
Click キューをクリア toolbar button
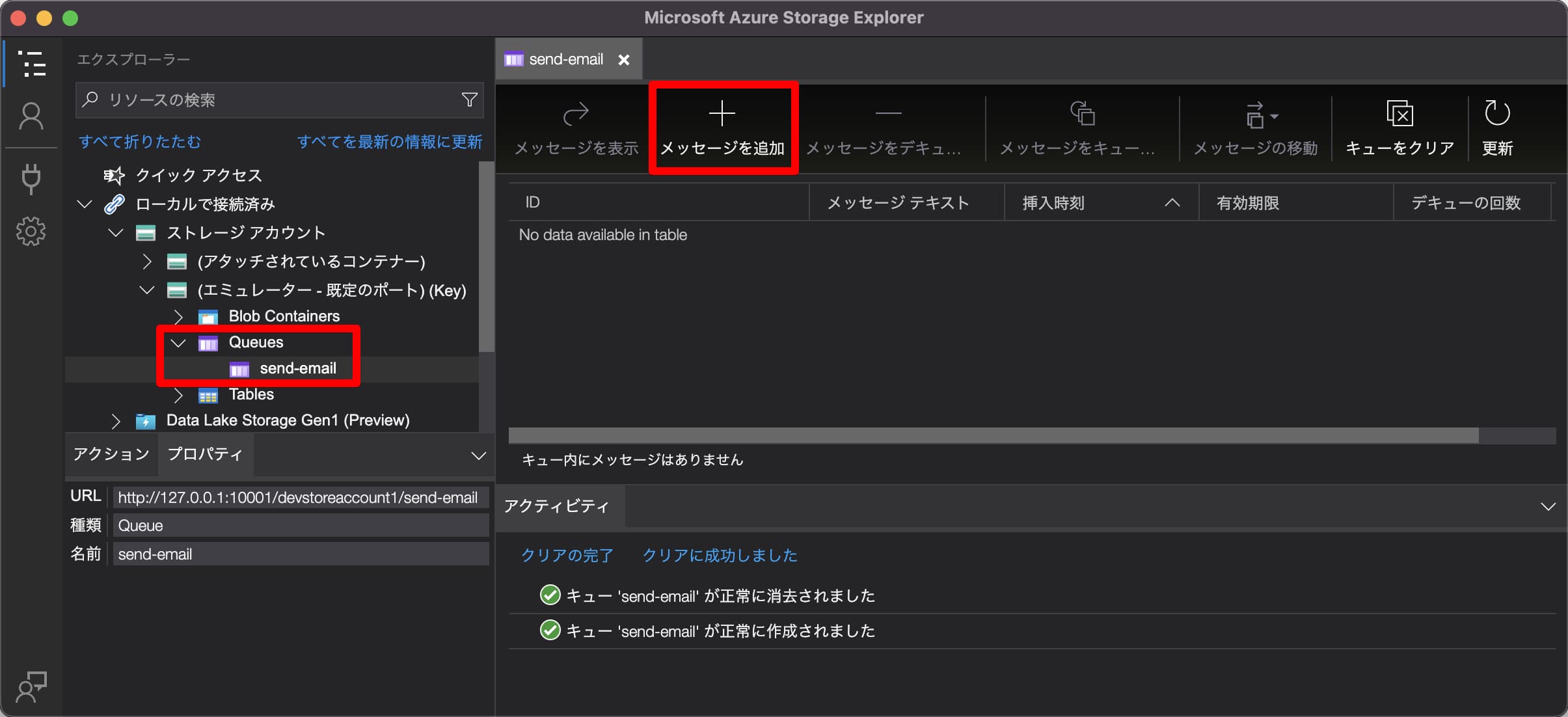pyautogui.click(x=1399, y=129)
